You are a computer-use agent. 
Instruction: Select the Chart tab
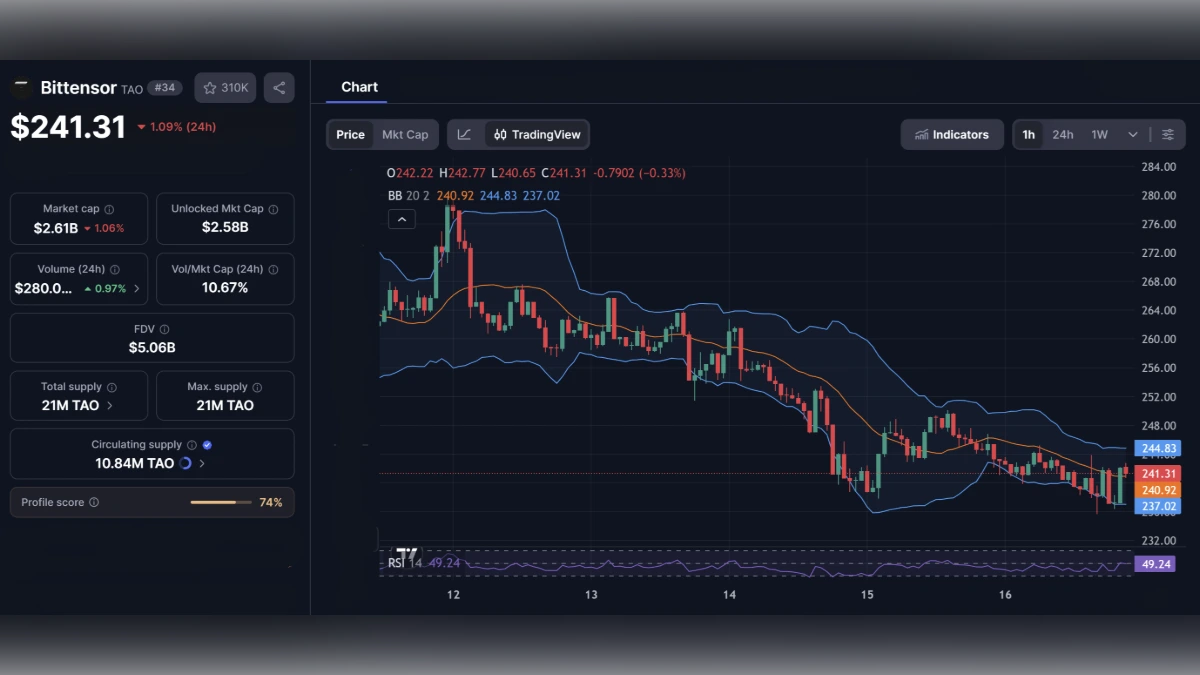[359, 87]
